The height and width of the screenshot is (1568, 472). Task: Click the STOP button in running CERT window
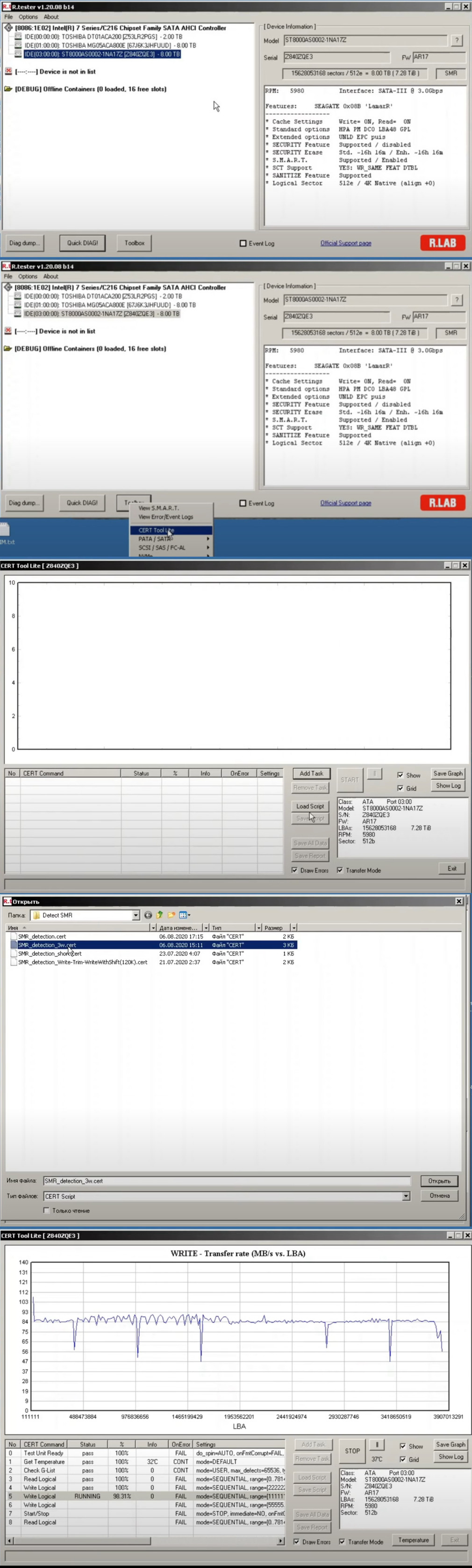[x=352, y=1451]
